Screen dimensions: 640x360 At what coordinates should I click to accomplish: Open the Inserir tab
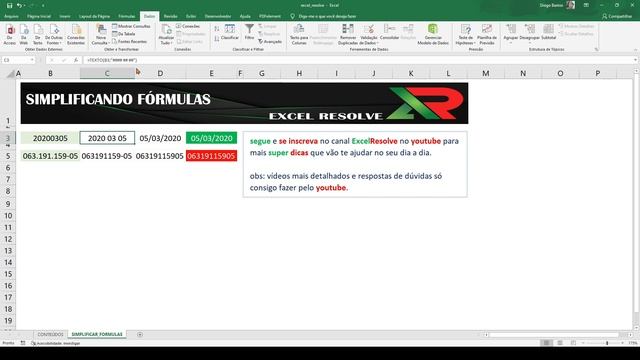pos(65,16)
